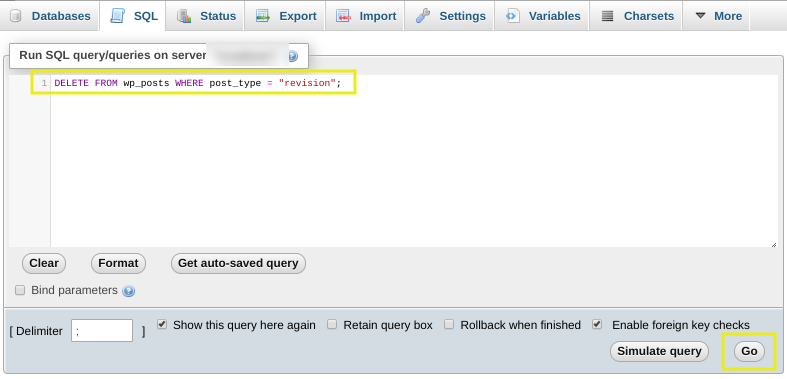Image resolution: width=787 pixels, height=379 pixels.
Task: Open help icon beside Run SQL query title
Action: click(x=292, y=56)
